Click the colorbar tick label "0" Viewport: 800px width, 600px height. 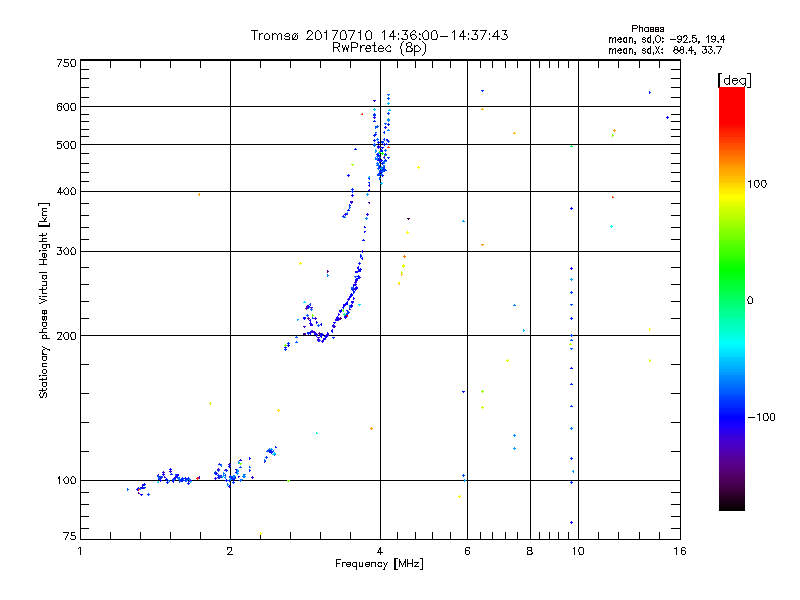(750, 301)
